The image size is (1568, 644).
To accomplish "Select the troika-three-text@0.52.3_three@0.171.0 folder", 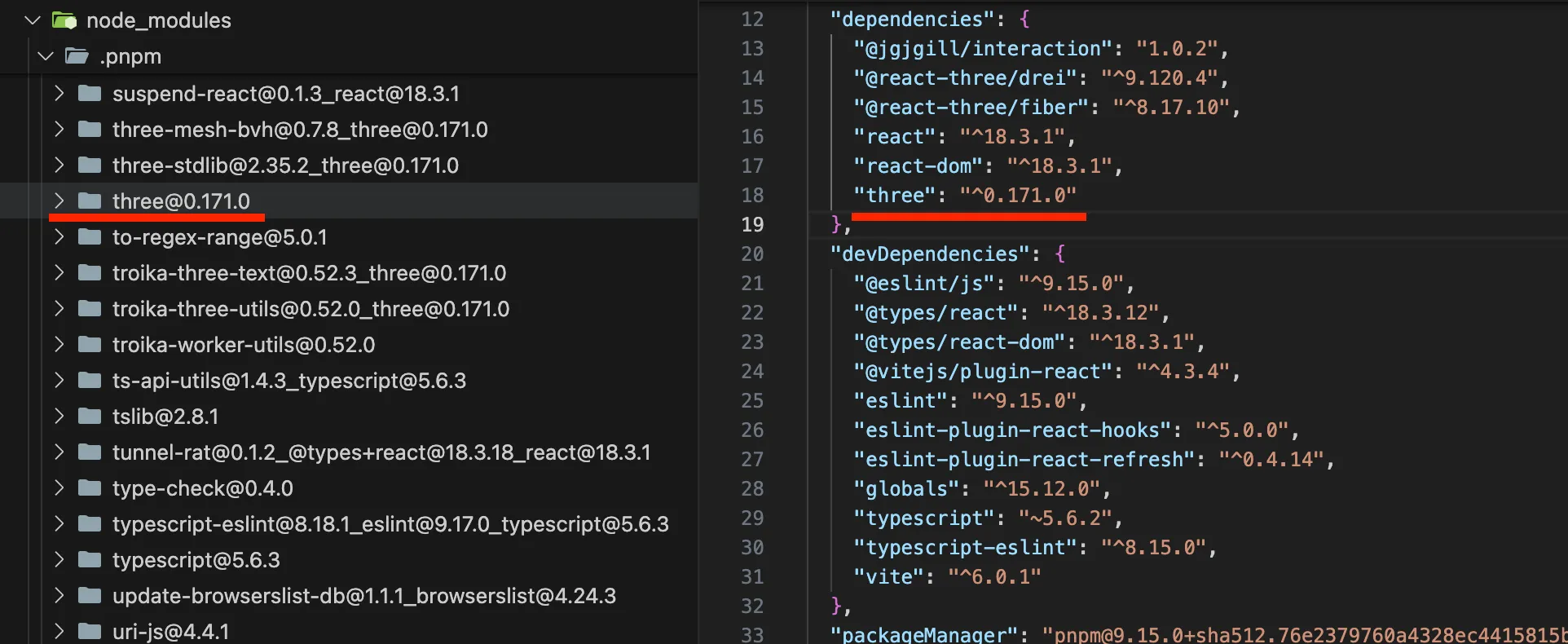I will coord(309,273).
